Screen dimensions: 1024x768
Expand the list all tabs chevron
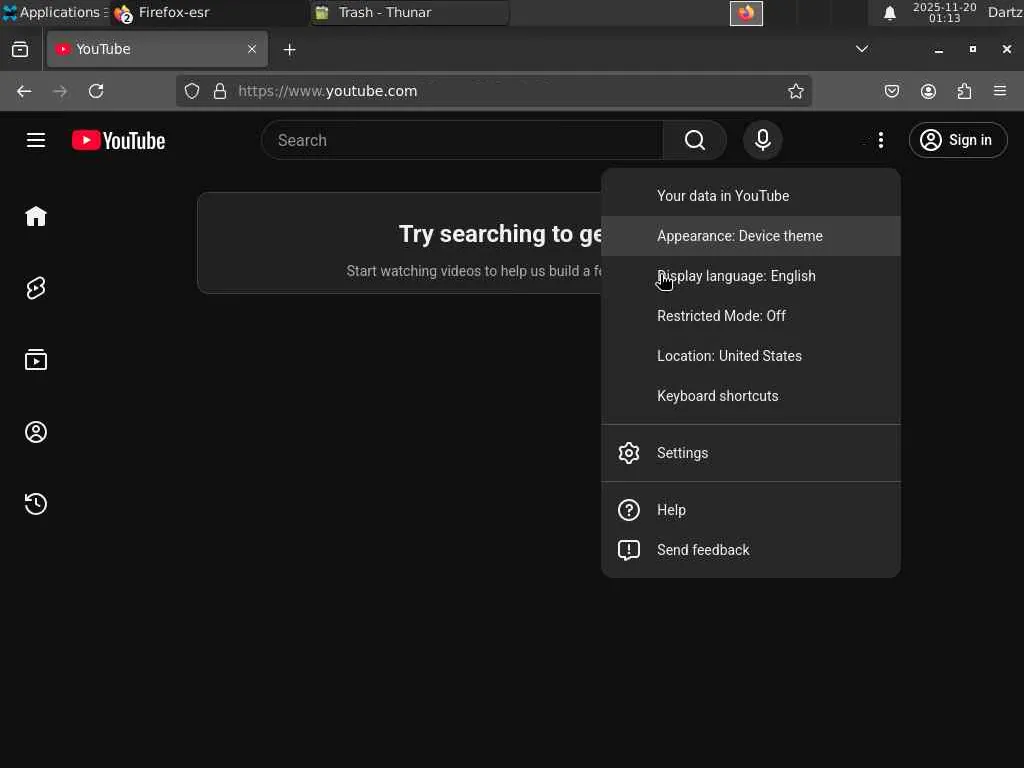tap(861, 49)
